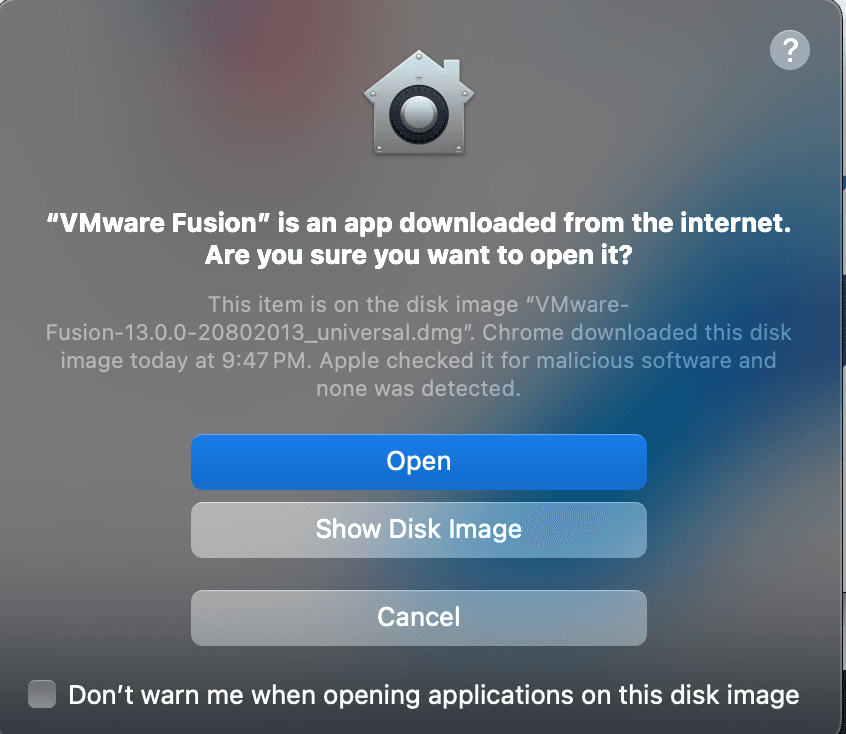The height and width of the screenshot is (734, 846).
Task: Click the Show Disk Image button
Action: click(419, 530)
